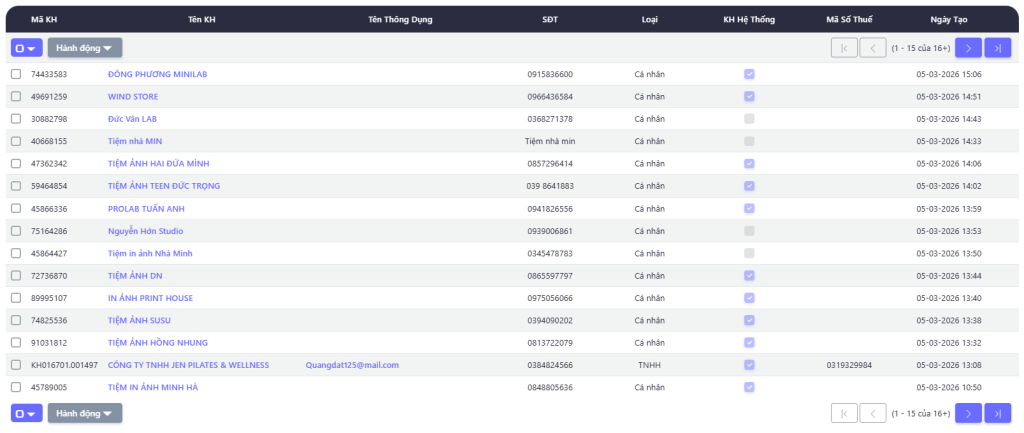This screenshot has width=1024, height=433.
Task: Click the Tên KH column header
Action: point(202,19)
